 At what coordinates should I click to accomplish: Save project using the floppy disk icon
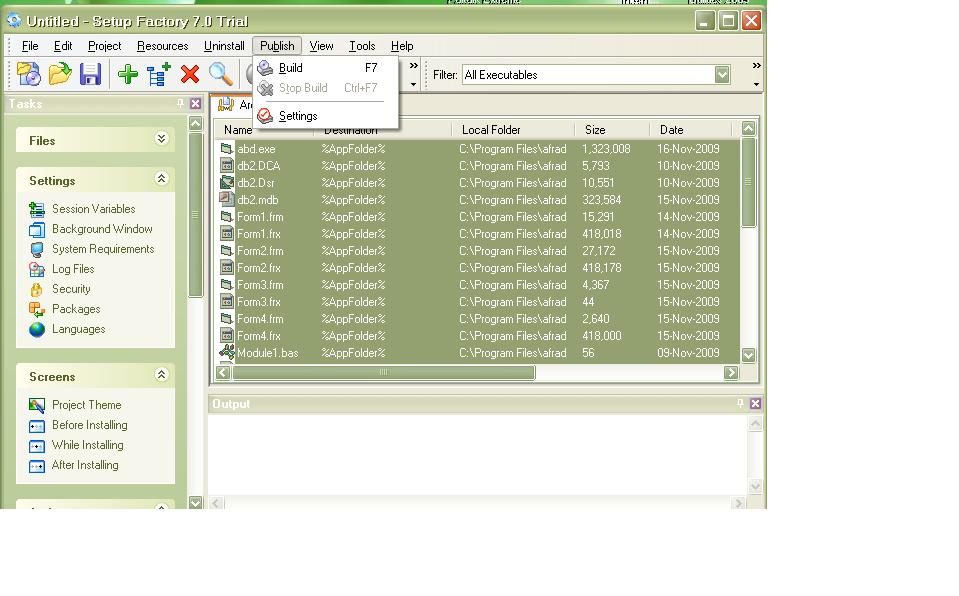[90, 75]
